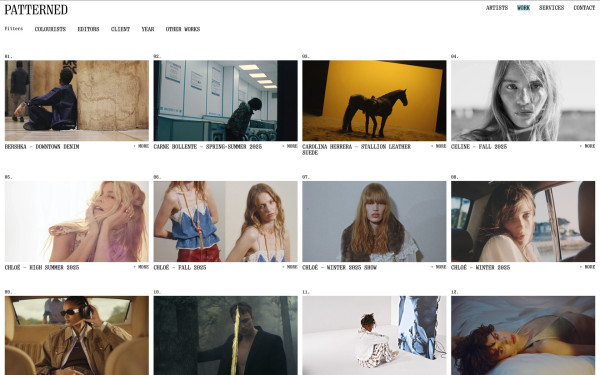Open the Chloé High Summer 2025 thumbnail
This screenshot has width=600, height=375.
77,222
